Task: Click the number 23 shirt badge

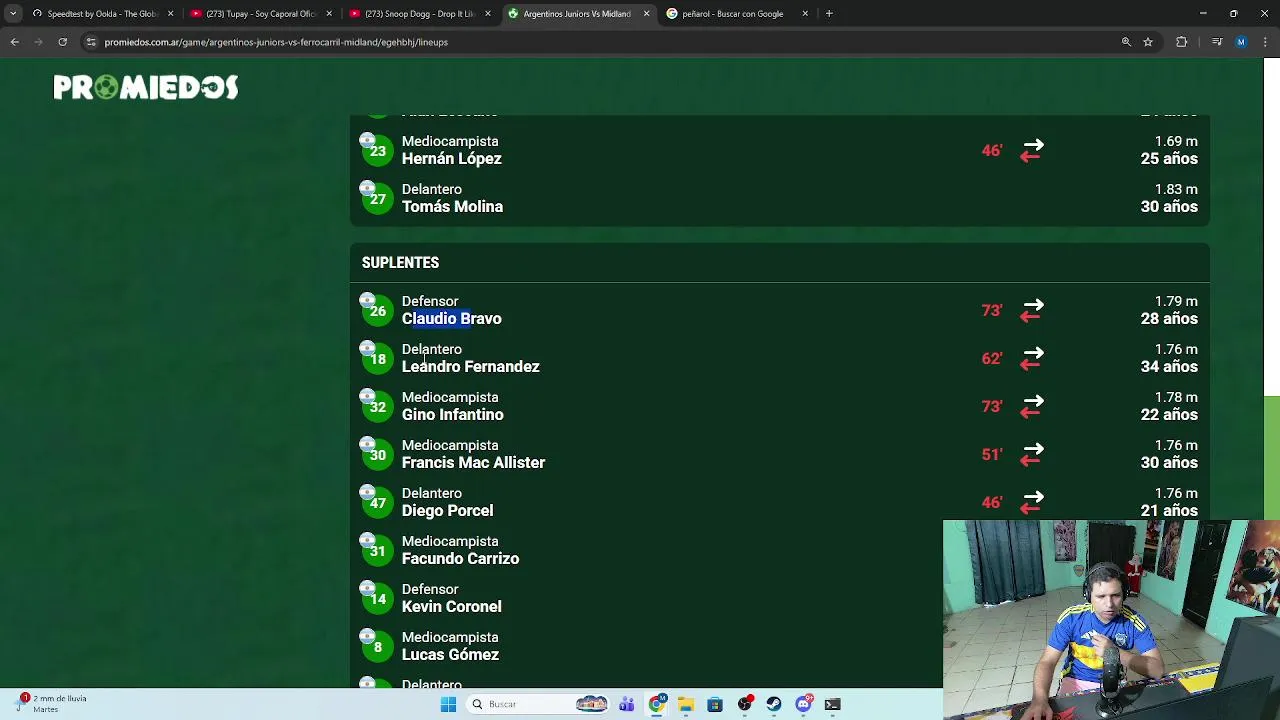Action: pyautogui.click(x=377, y=151)
